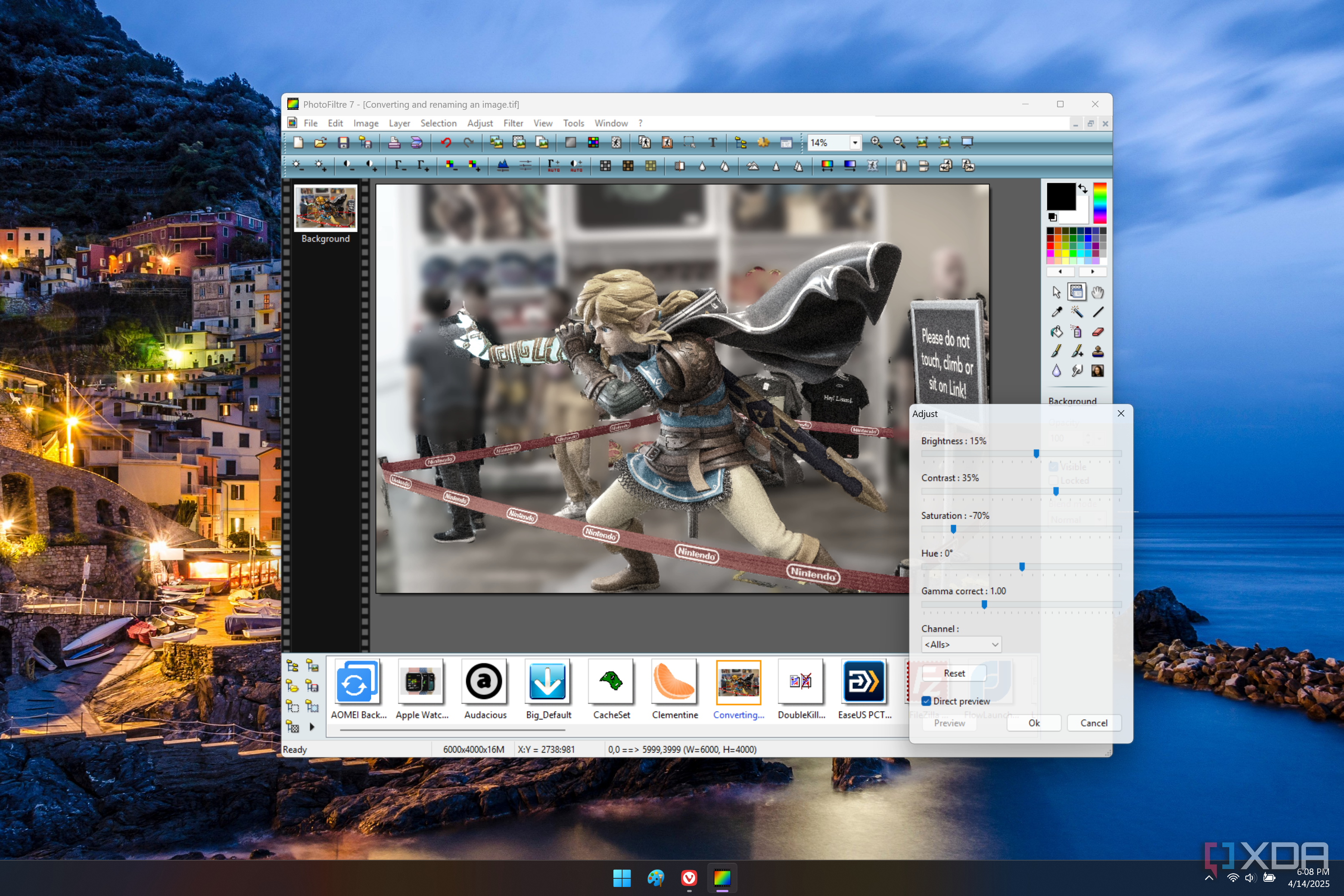Select the Hand move tool
The height and width of the screenshot is (896, 1344).
click(1098, 292)
